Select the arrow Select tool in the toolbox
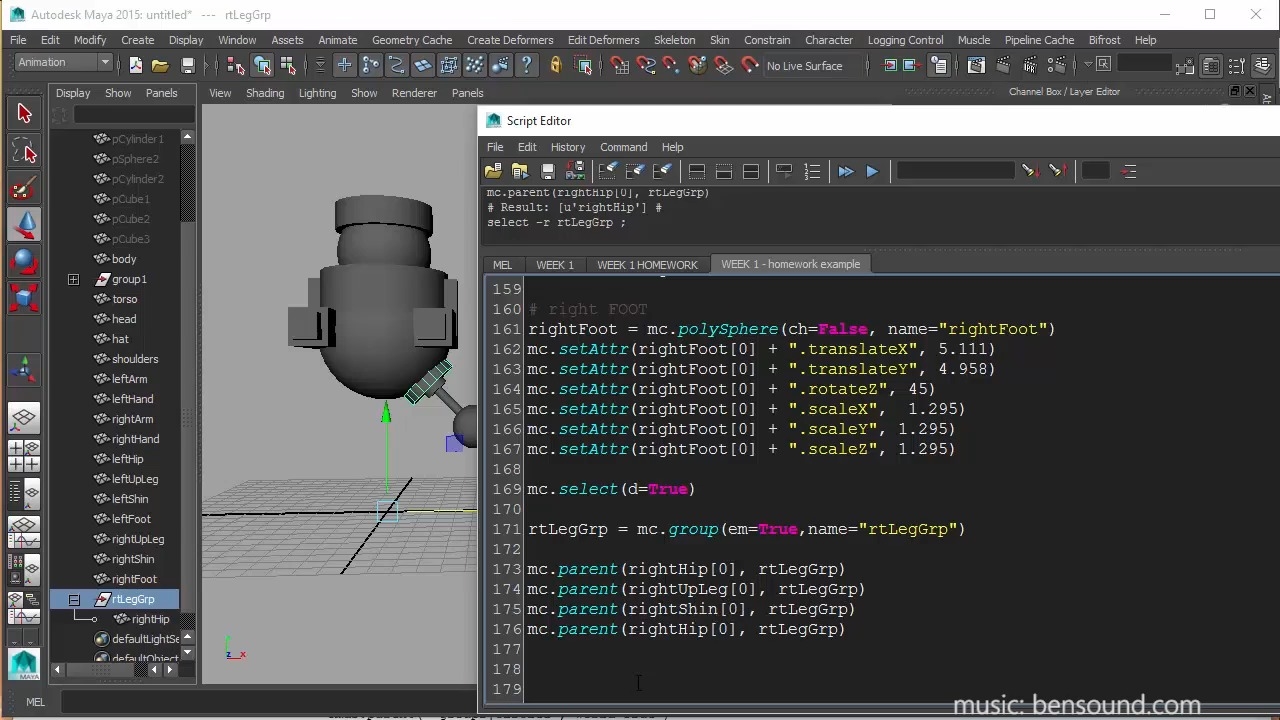Viewport: 1280px width, 720px height. point(24,113)
